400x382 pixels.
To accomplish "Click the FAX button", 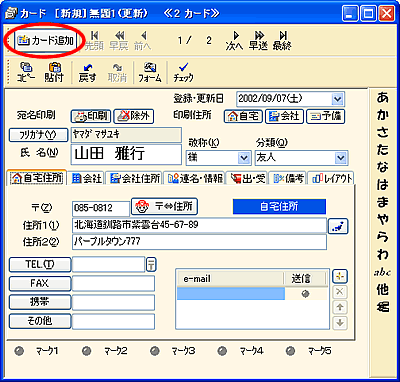I will [x=40, y=283].
